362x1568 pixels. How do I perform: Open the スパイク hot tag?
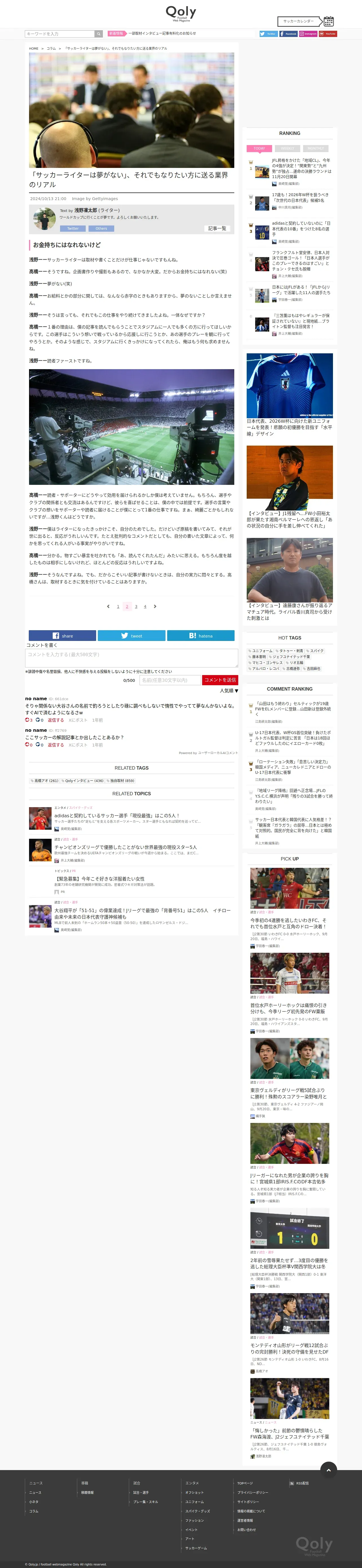coord(315,651)
